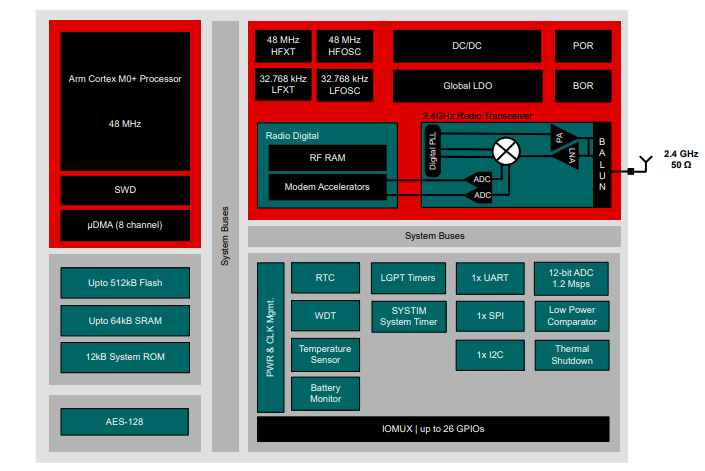Select the vertical System Buses bar

pos(225,236)
